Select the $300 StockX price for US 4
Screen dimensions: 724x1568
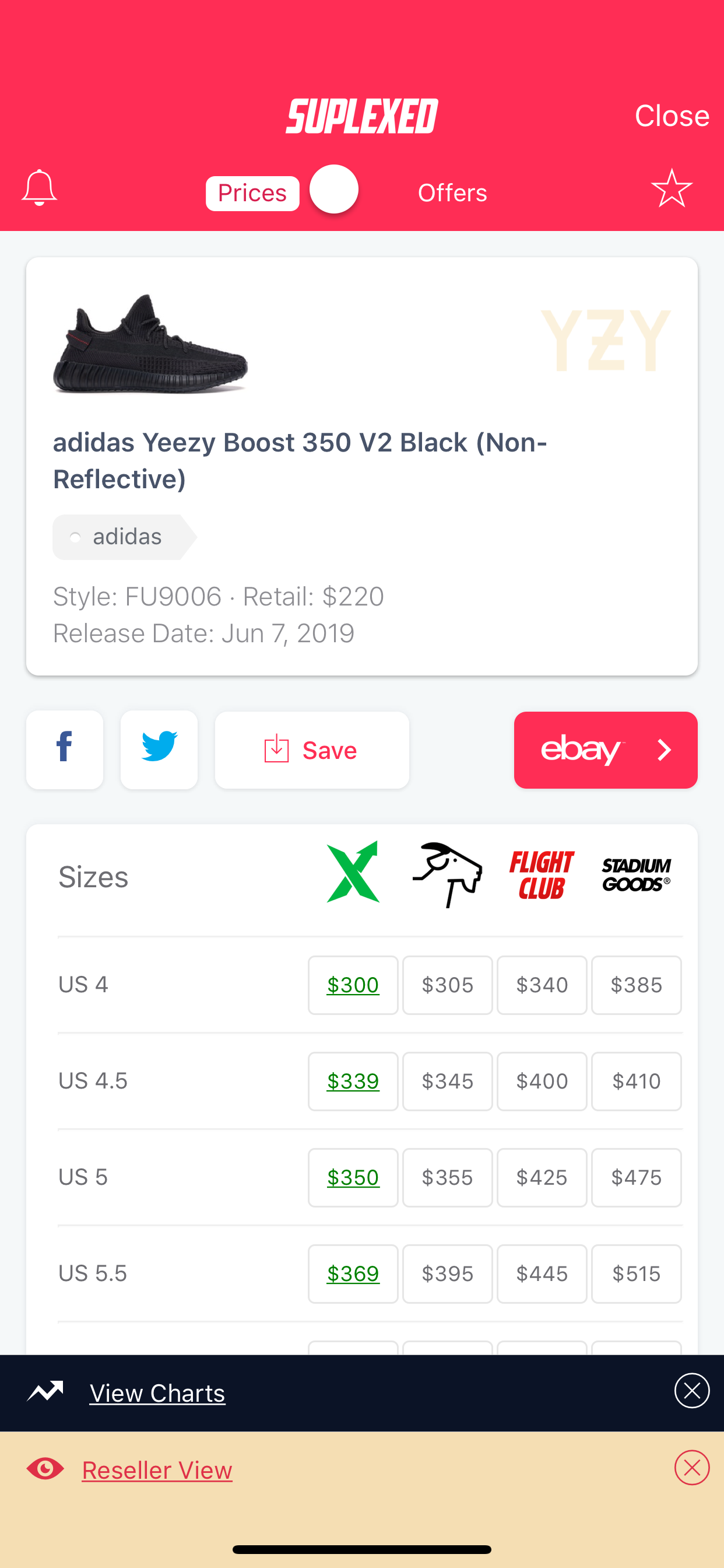click(353, 985)
